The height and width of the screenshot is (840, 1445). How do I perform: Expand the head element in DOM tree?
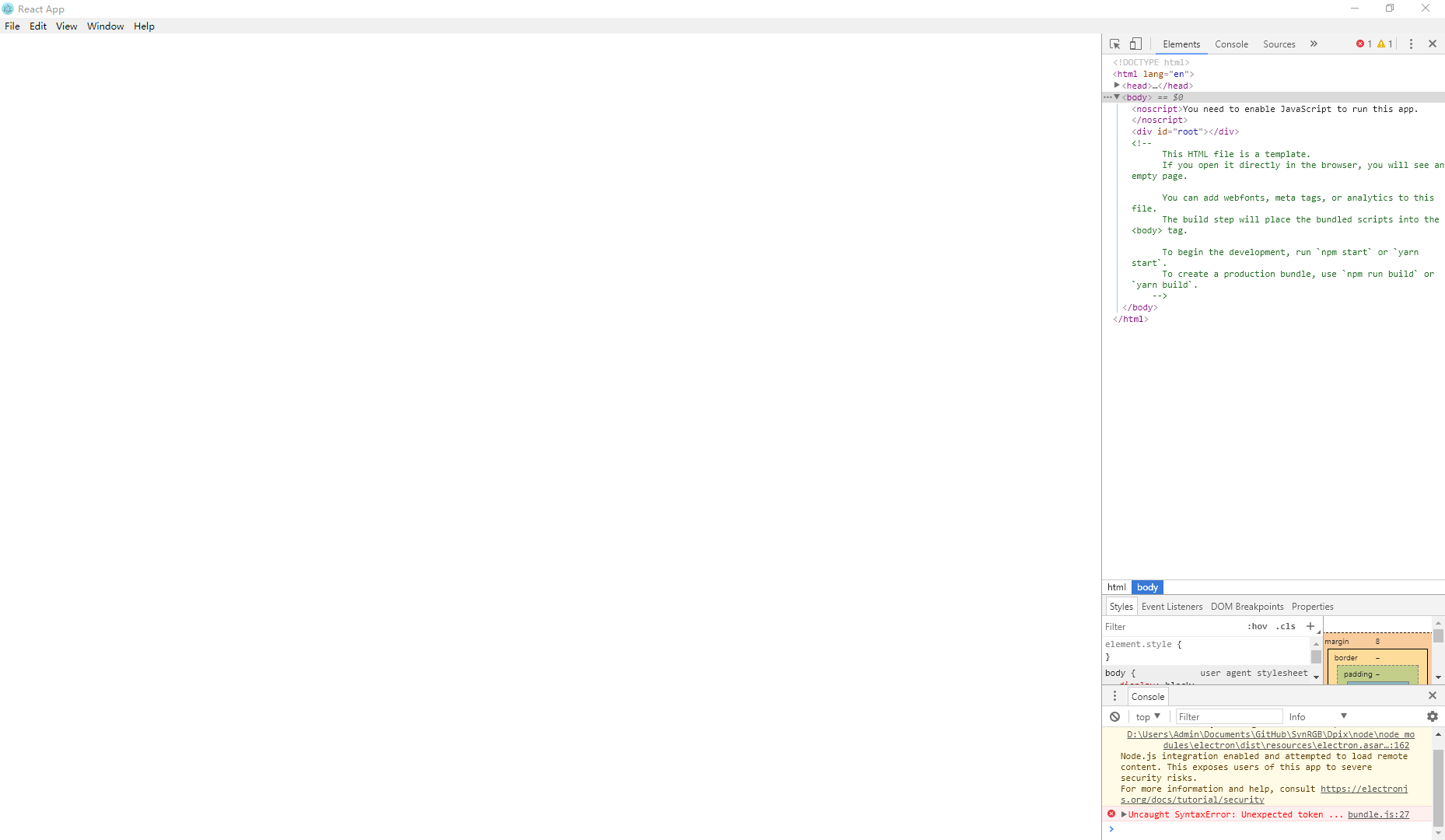click(1118, 86)
